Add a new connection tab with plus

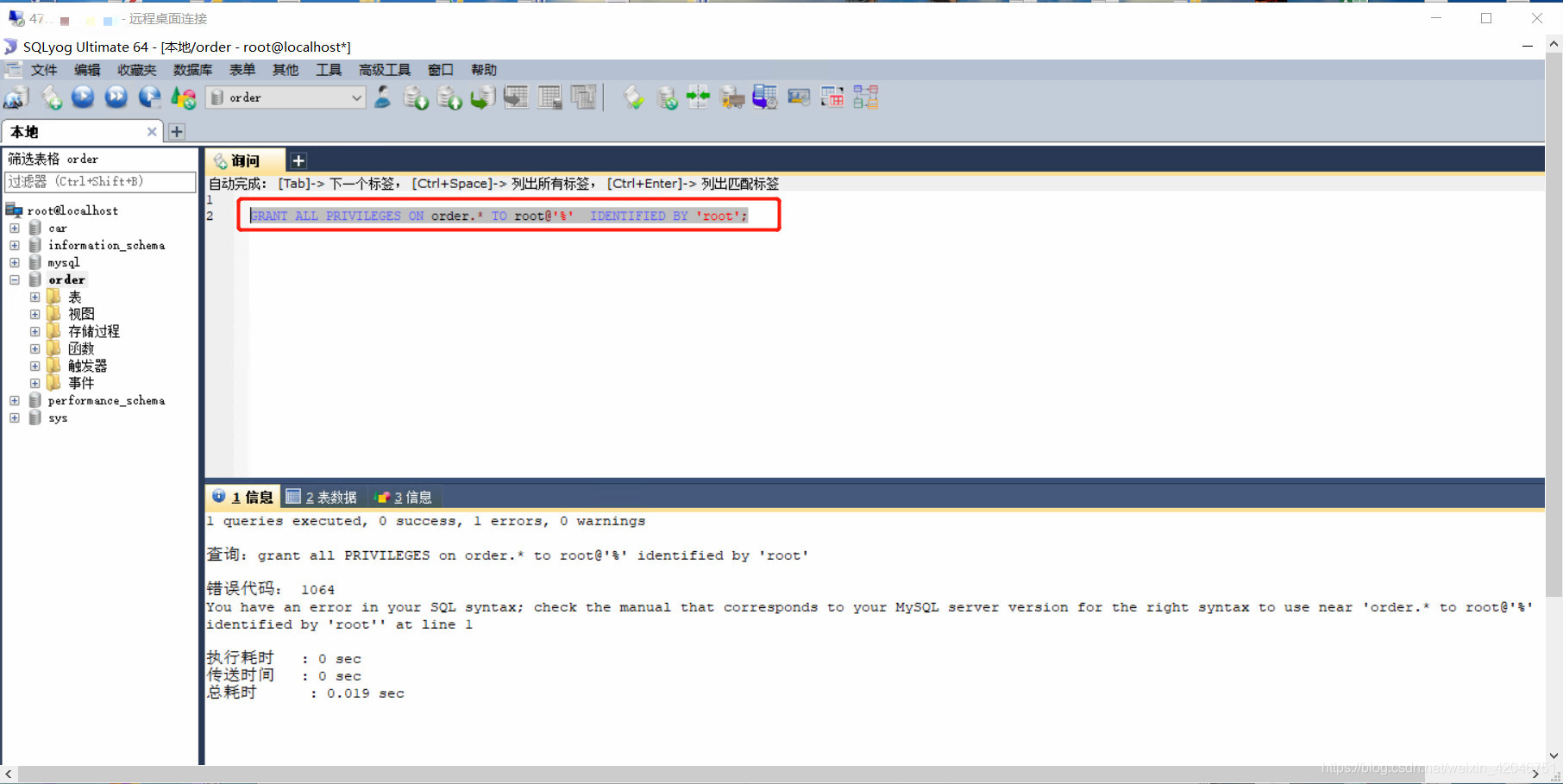tap(177, 132)
